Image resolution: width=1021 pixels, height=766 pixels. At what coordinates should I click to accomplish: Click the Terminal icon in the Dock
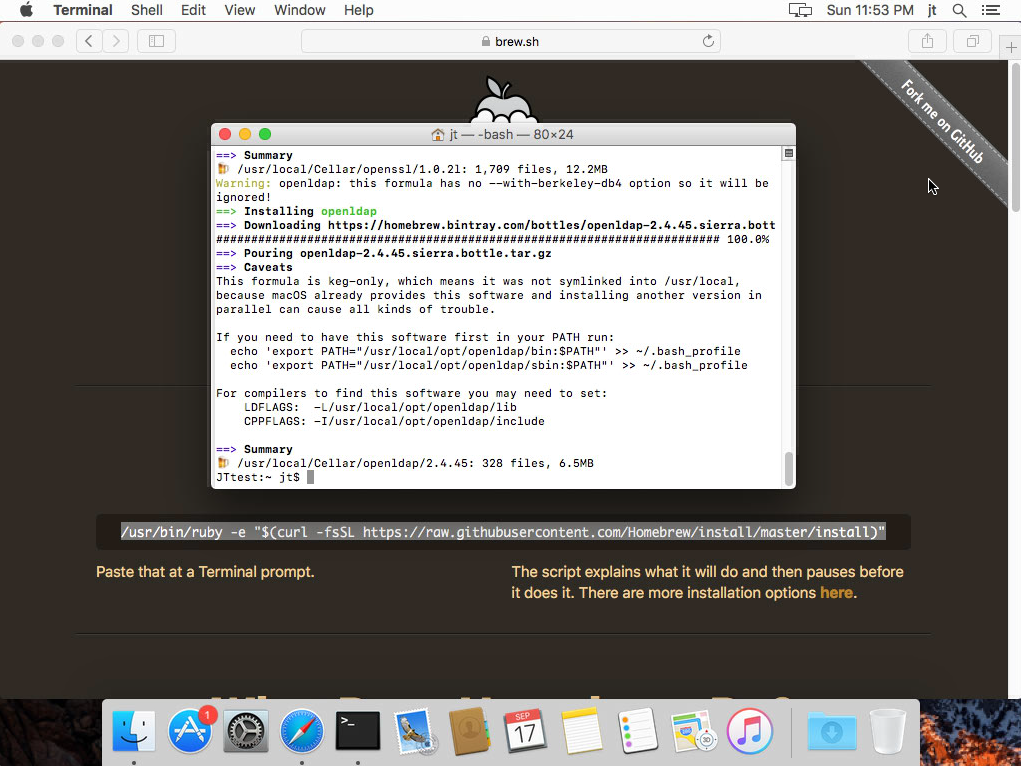(x=357, y=731)
